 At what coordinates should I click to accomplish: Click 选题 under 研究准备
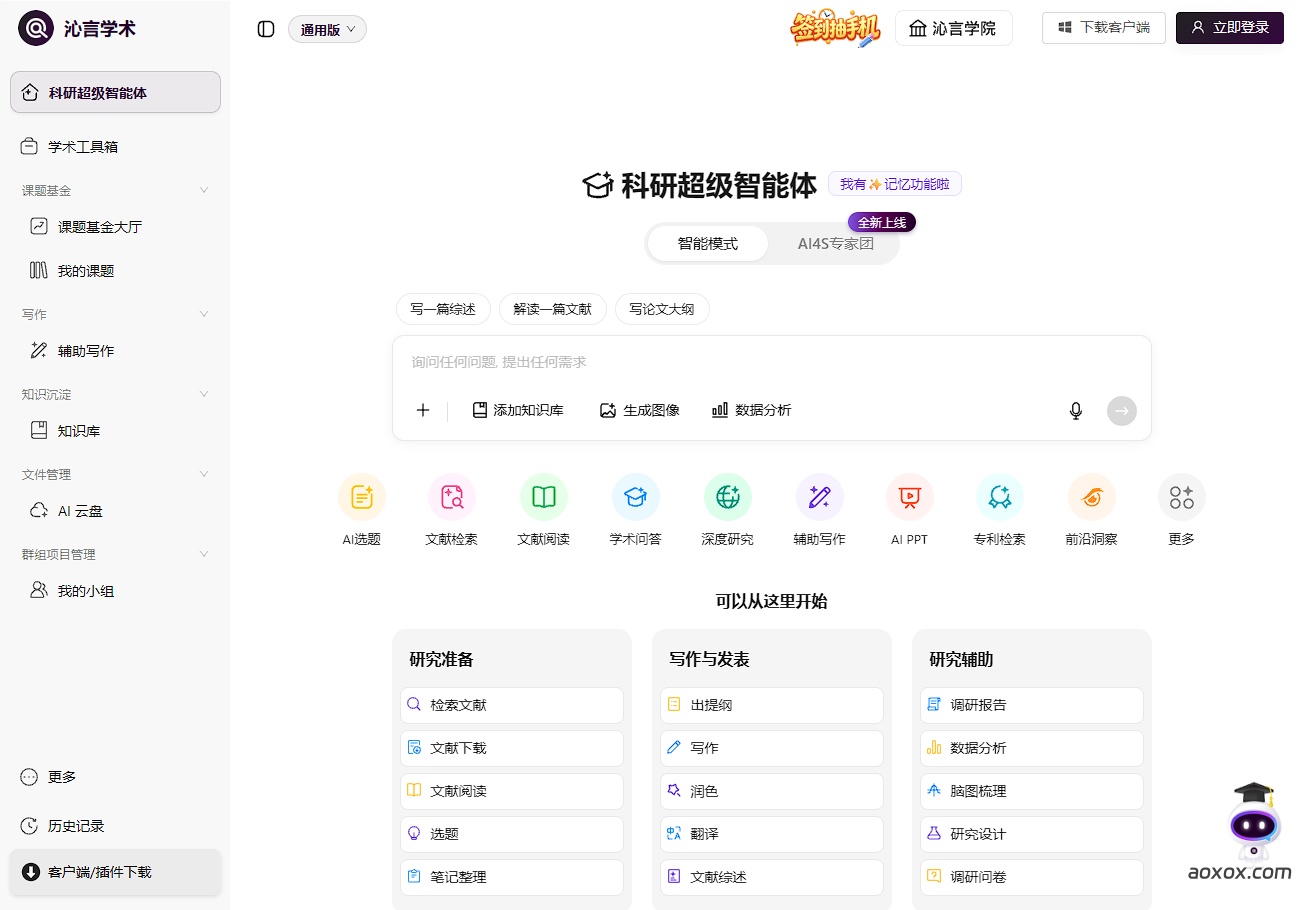[x=512, y=834]
